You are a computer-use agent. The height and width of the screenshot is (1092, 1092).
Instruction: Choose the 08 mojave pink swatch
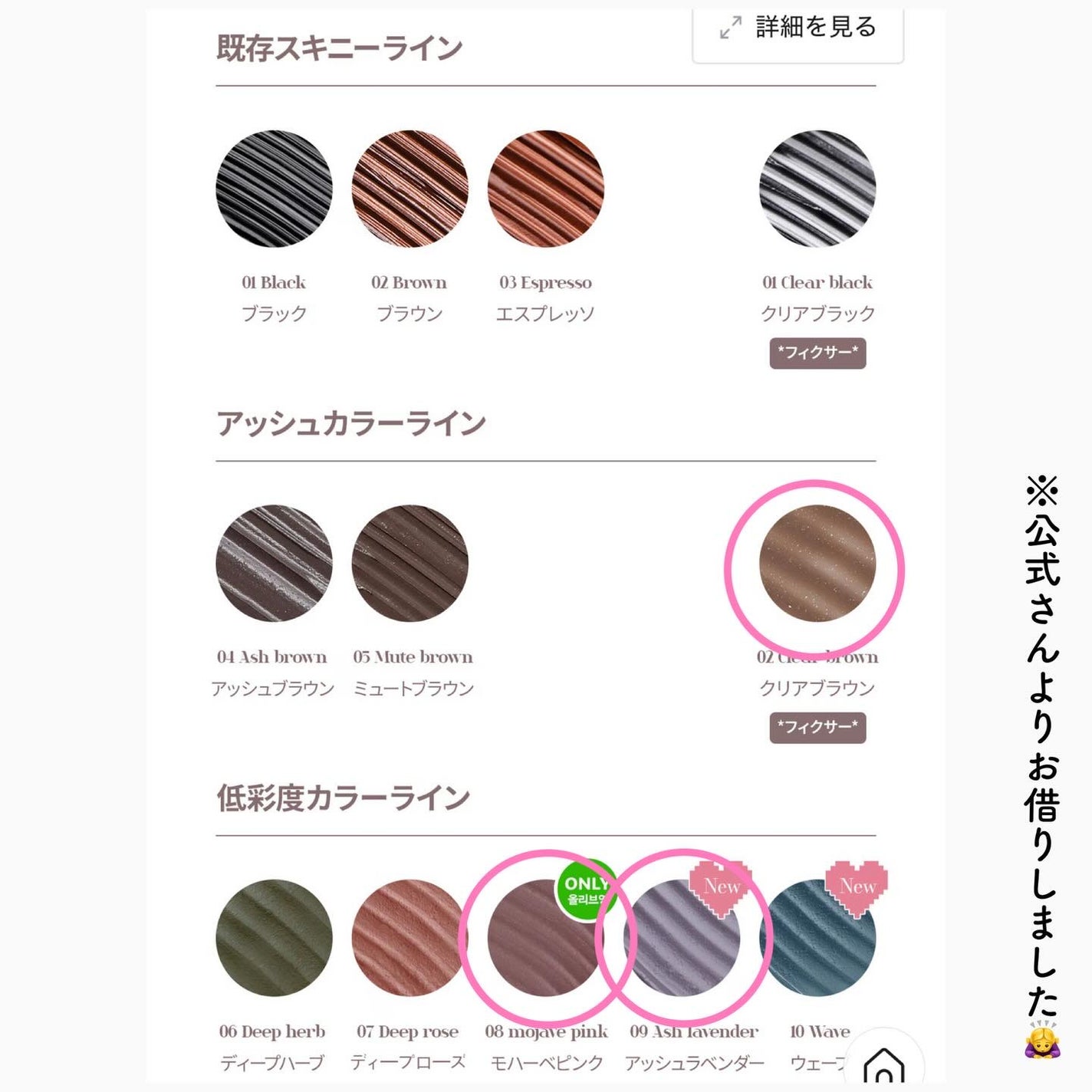coord(545,938)
